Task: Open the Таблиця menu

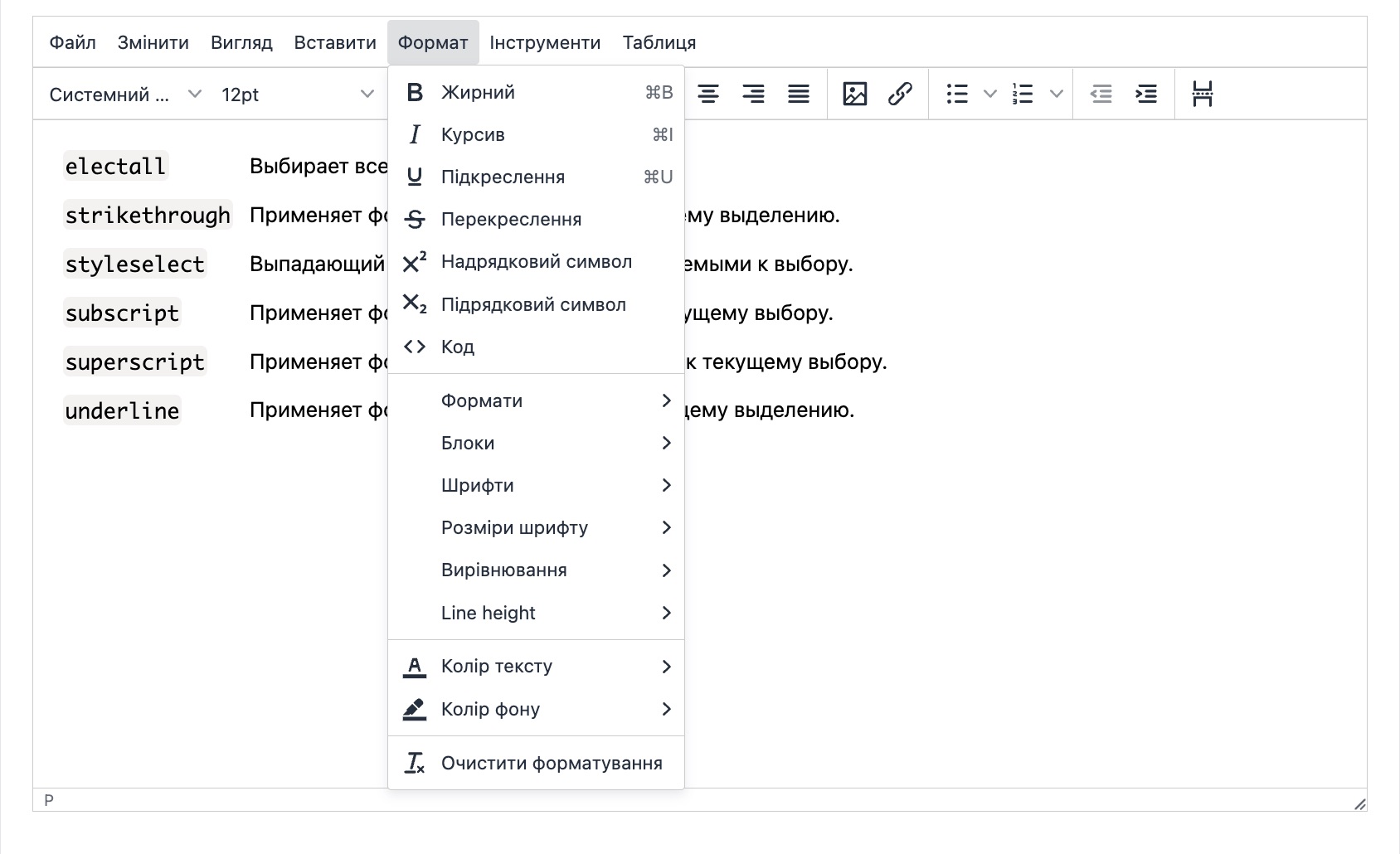Action: [x=659, y=42]
